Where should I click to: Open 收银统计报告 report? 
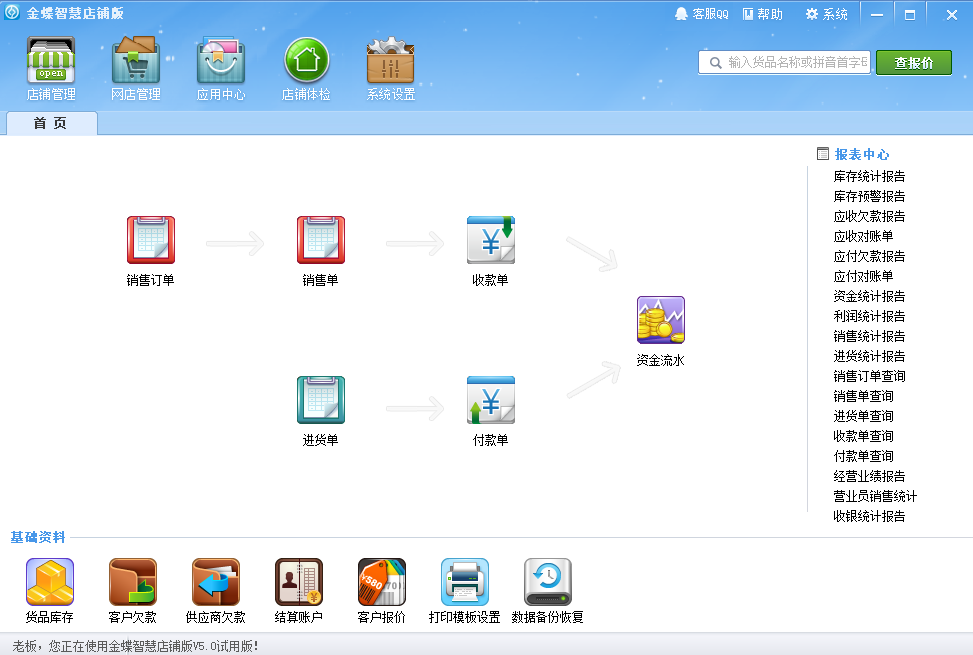coord(869,516)
